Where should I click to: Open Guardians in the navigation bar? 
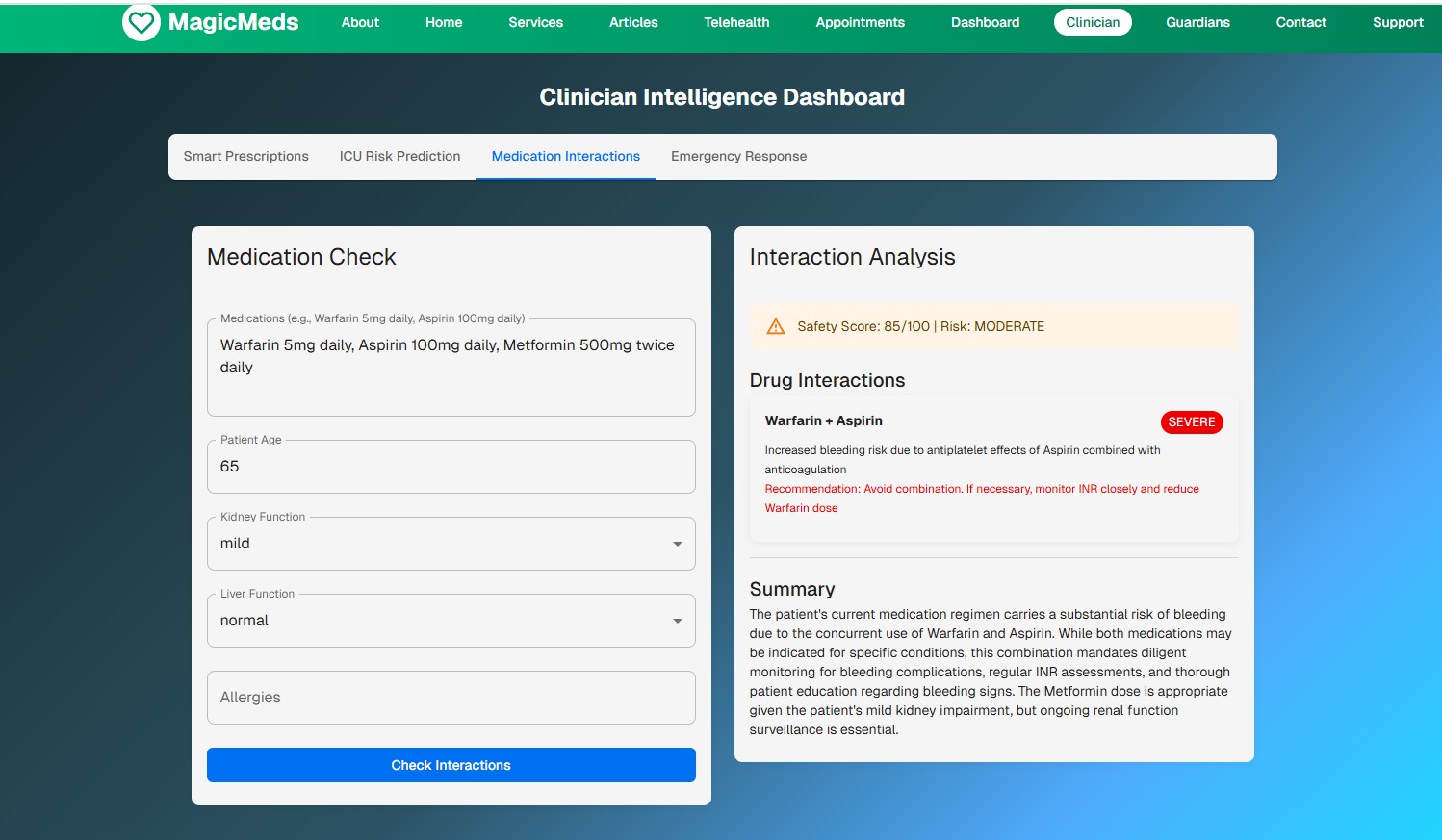[x=1197, y=22]
